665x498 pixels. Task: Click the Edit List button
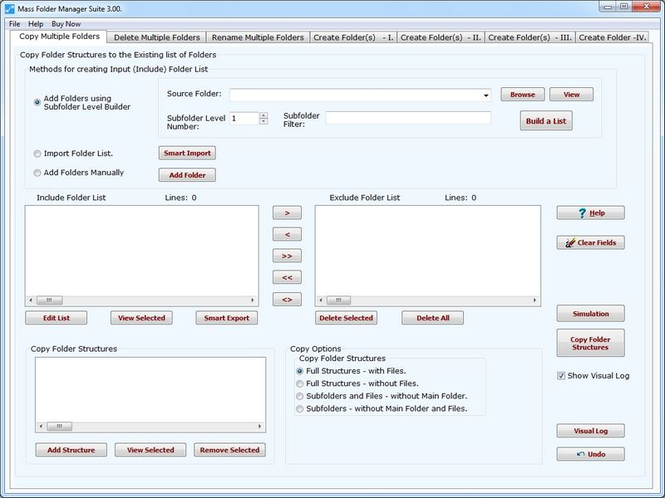pos(56,318)
